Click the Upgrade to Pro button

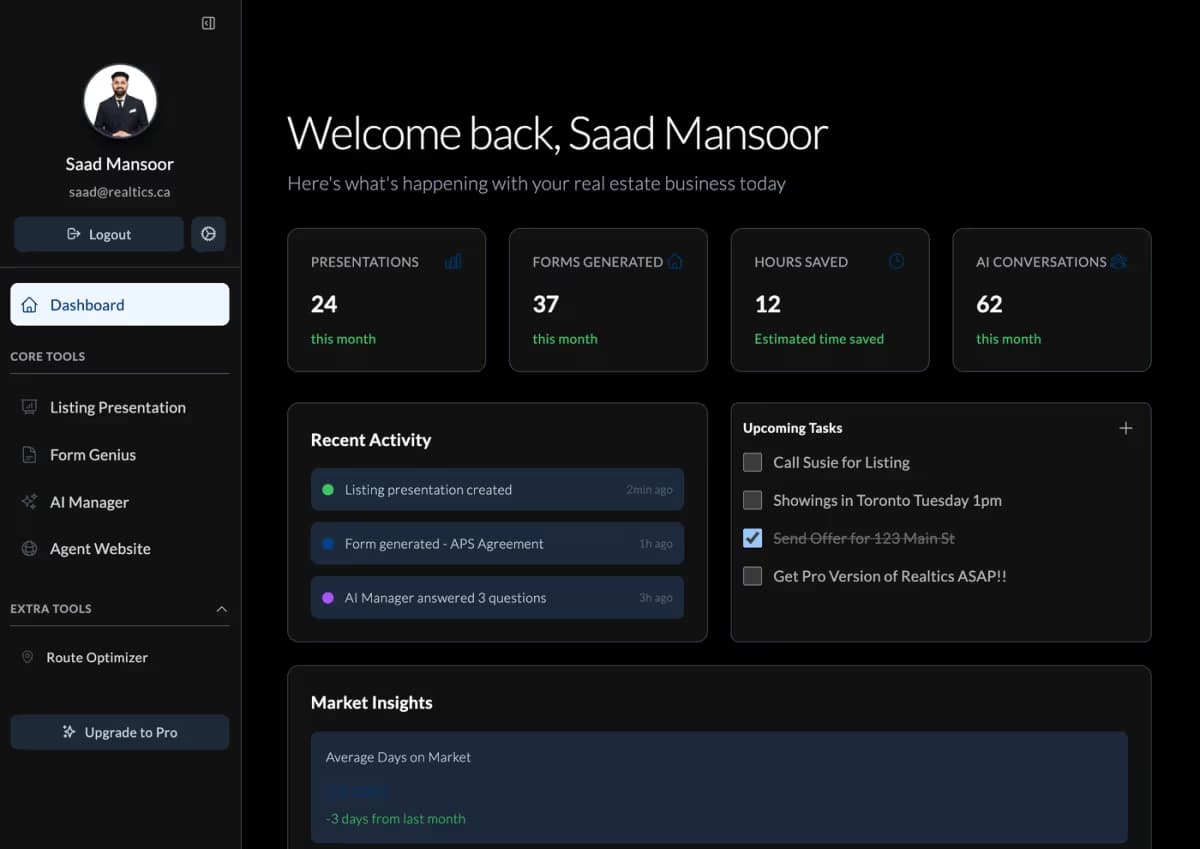coord(120,732)
